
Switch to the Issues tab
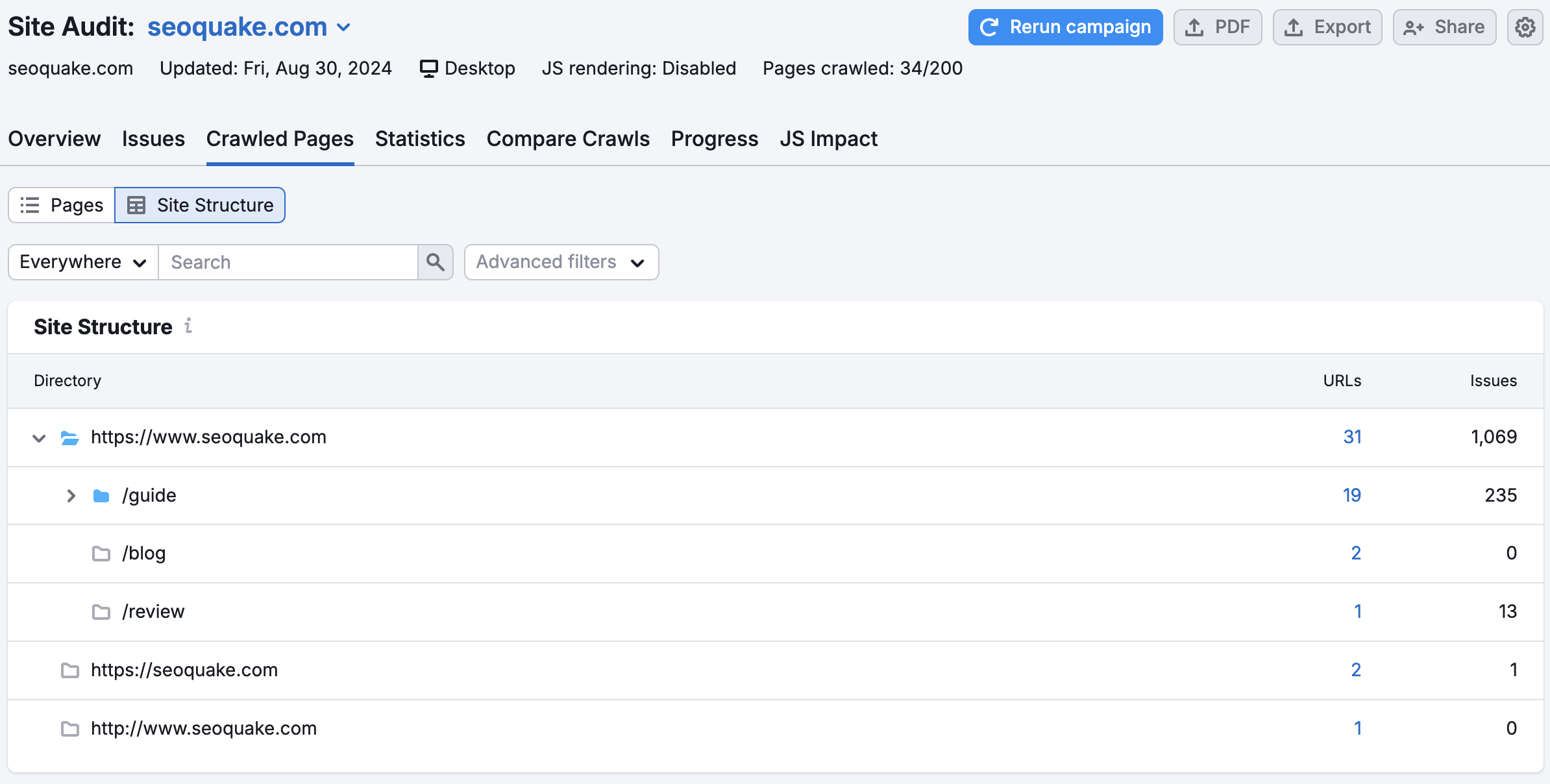[x=153, y=138]
